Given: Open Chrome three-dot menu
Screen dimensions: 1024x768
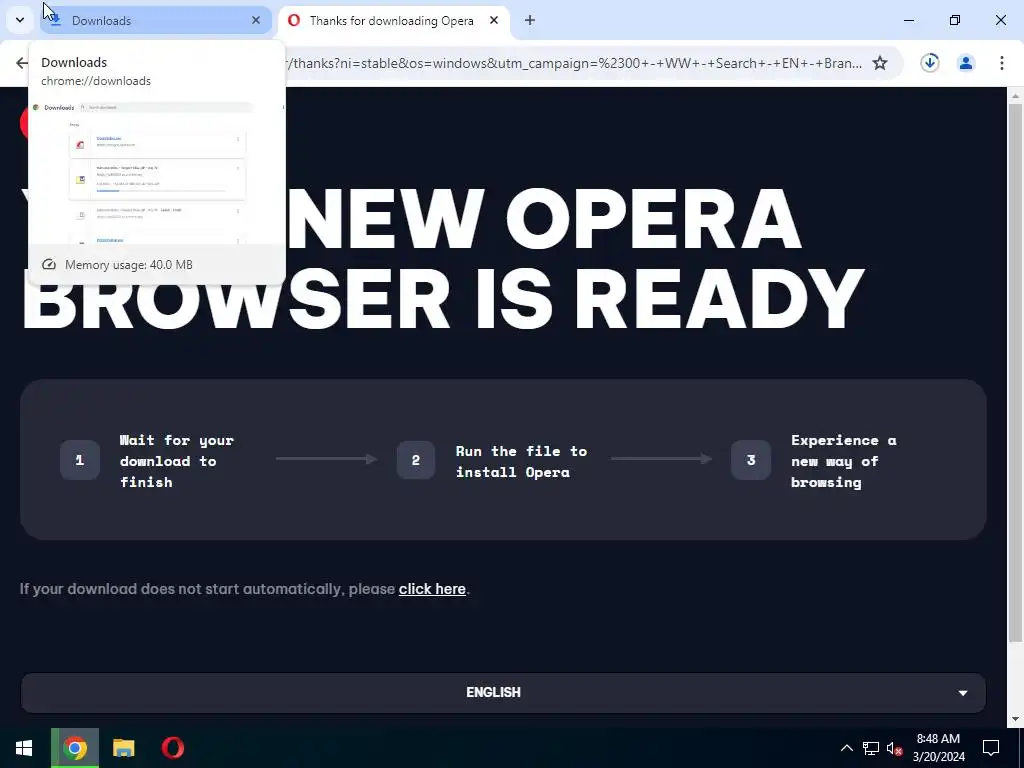Looking at the screenshot, I should [x=1001, y=63].
